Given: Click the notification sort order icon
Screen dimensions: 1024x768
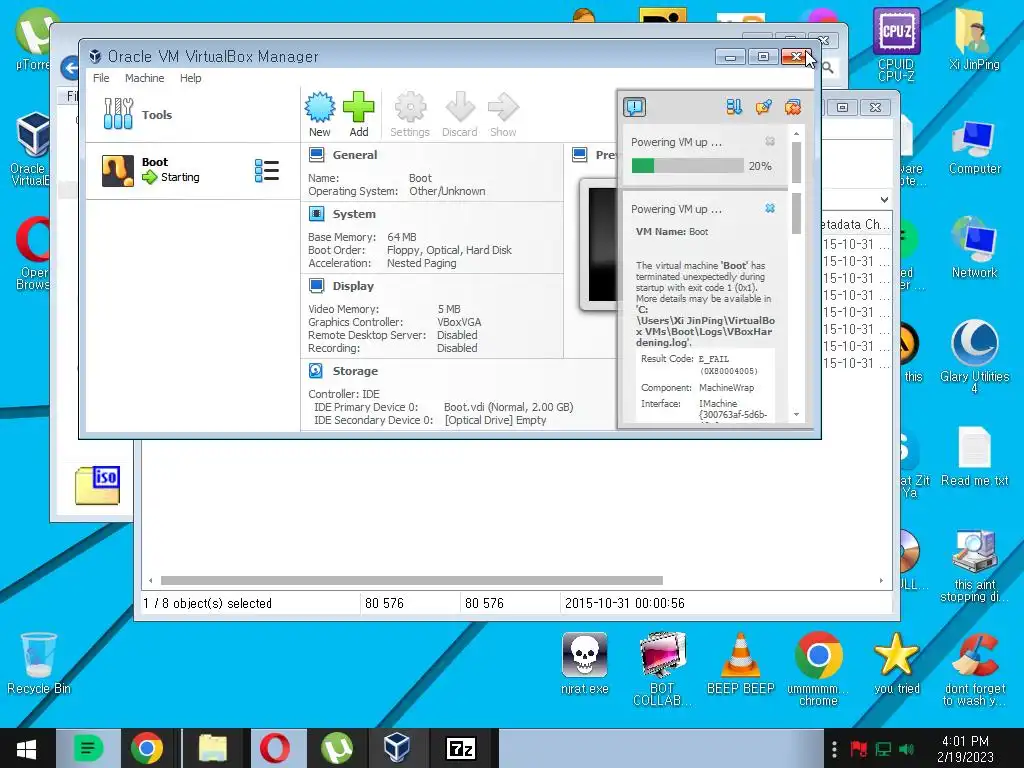Looking at the screenshot, I should 734,106.
